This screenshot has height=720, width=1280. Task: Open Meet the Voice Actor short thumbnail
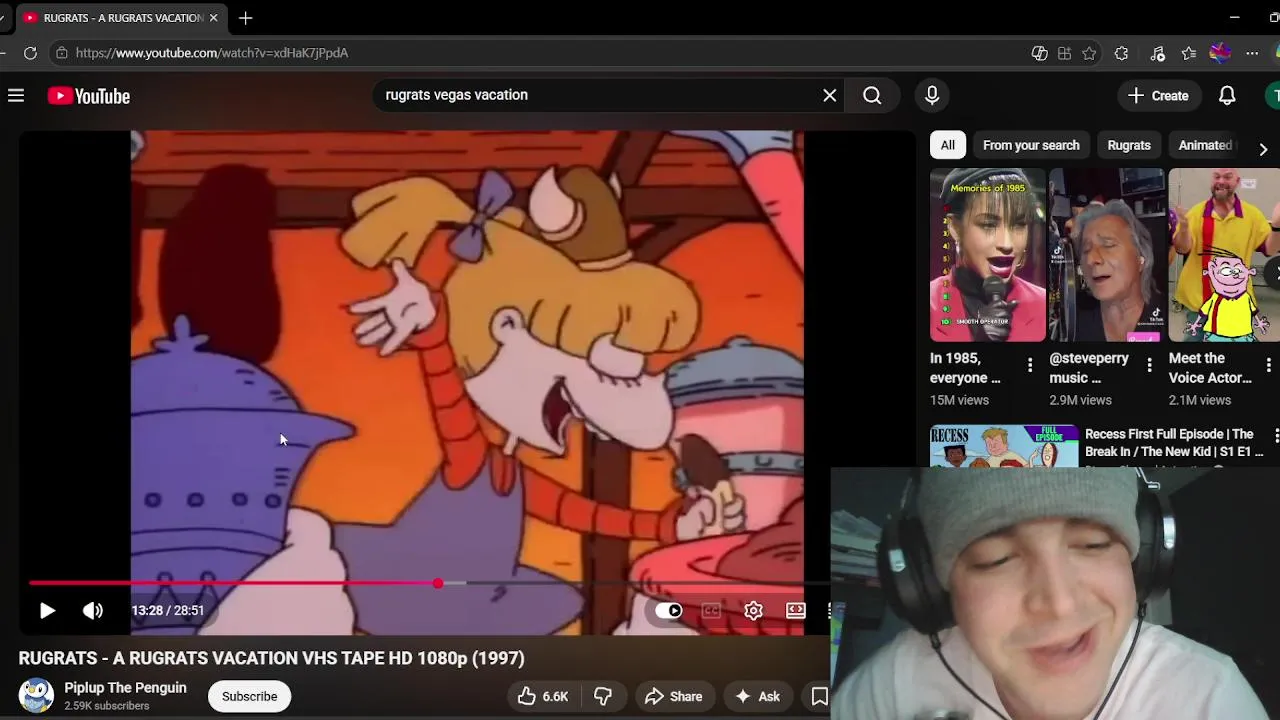(1224, 255)
